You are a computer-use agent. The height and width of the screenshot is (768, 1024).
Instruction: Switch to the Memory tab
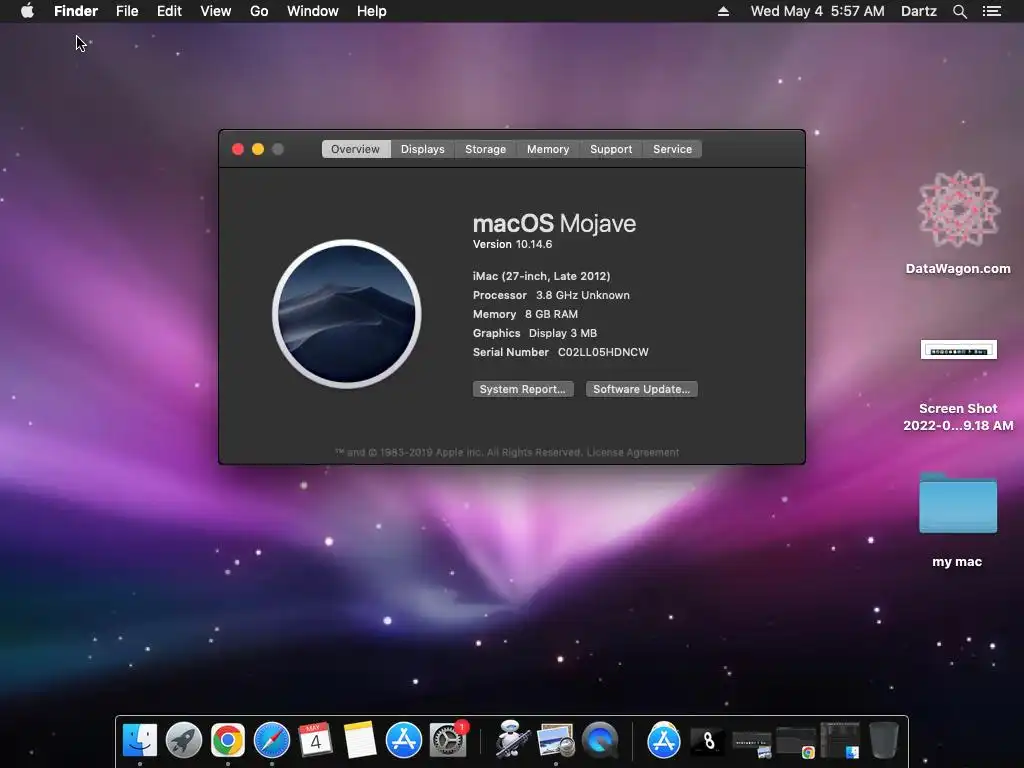[x=548, y=149]
